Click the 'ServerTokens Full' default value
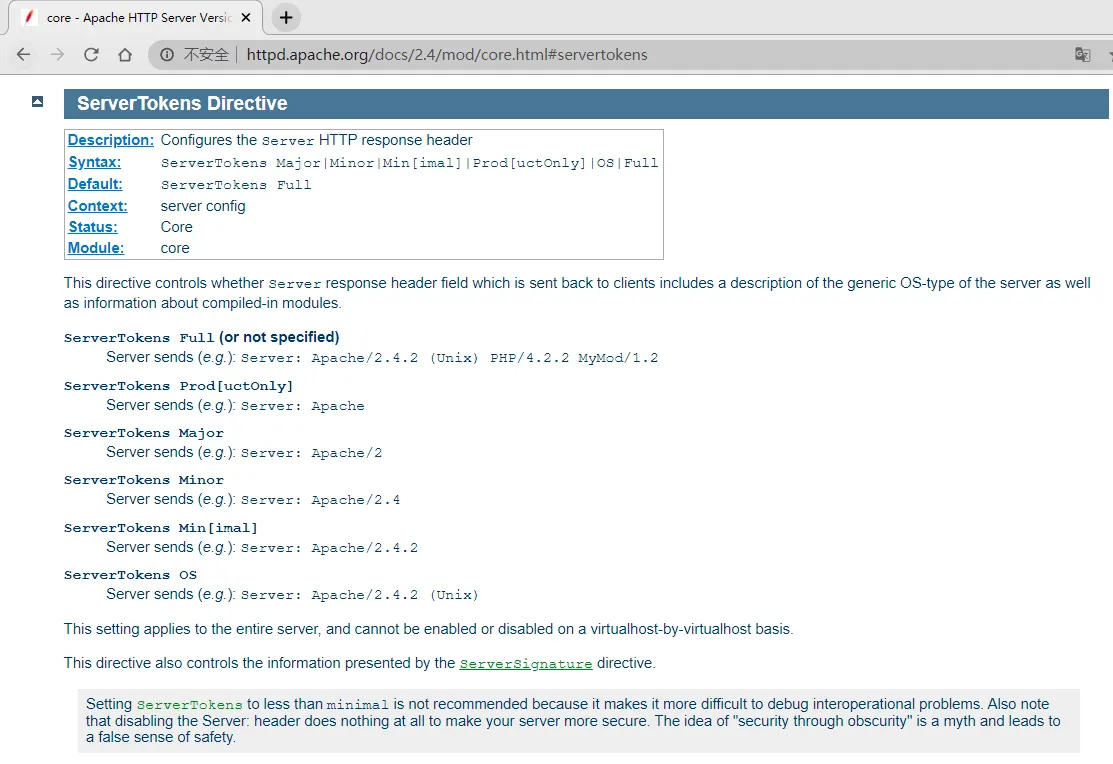The image size is (1113, 764). [x=236, y=185]
